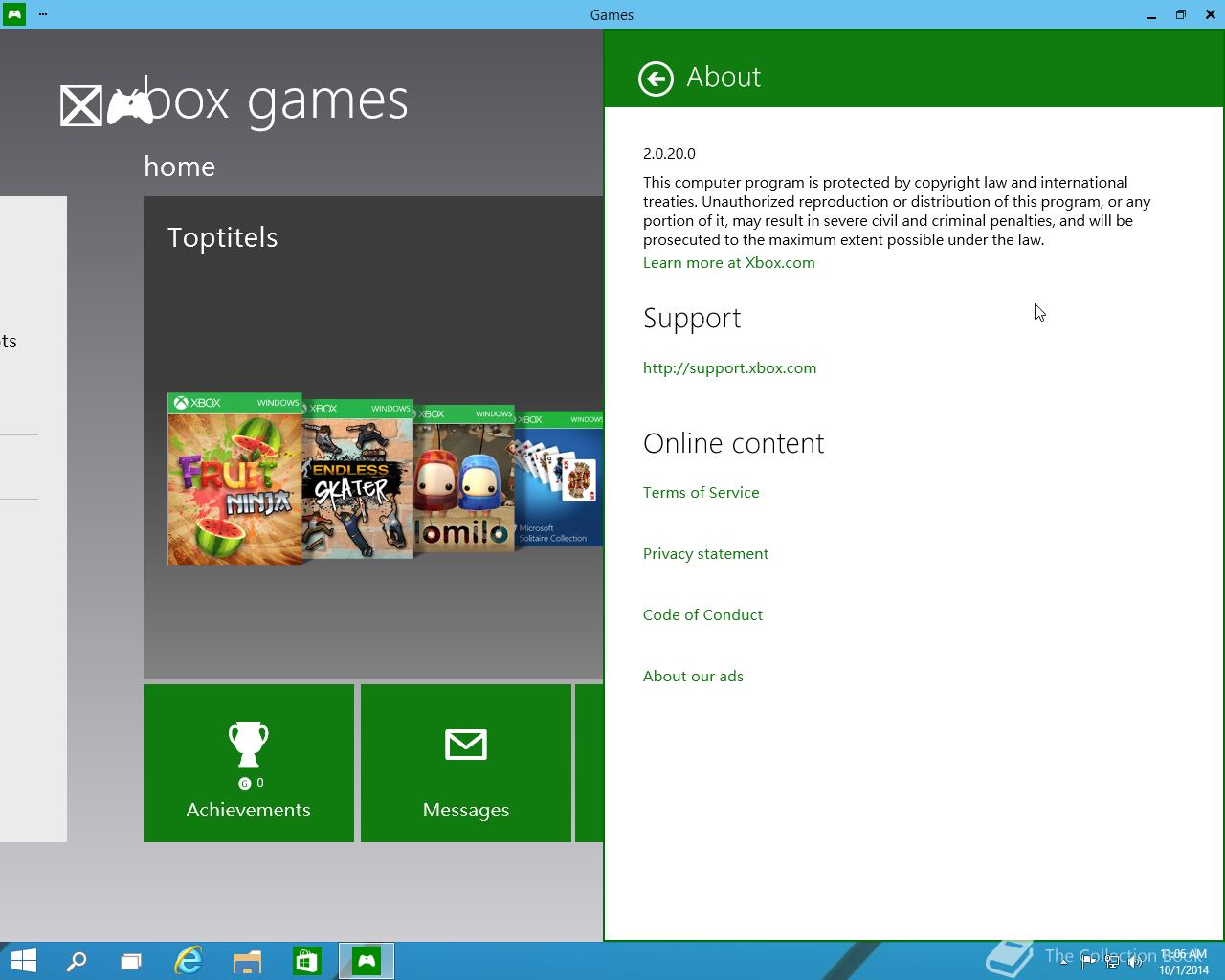The image size is (1225, 980).
Task: Click the Online content heading
Action: click(x=733, y=443)
